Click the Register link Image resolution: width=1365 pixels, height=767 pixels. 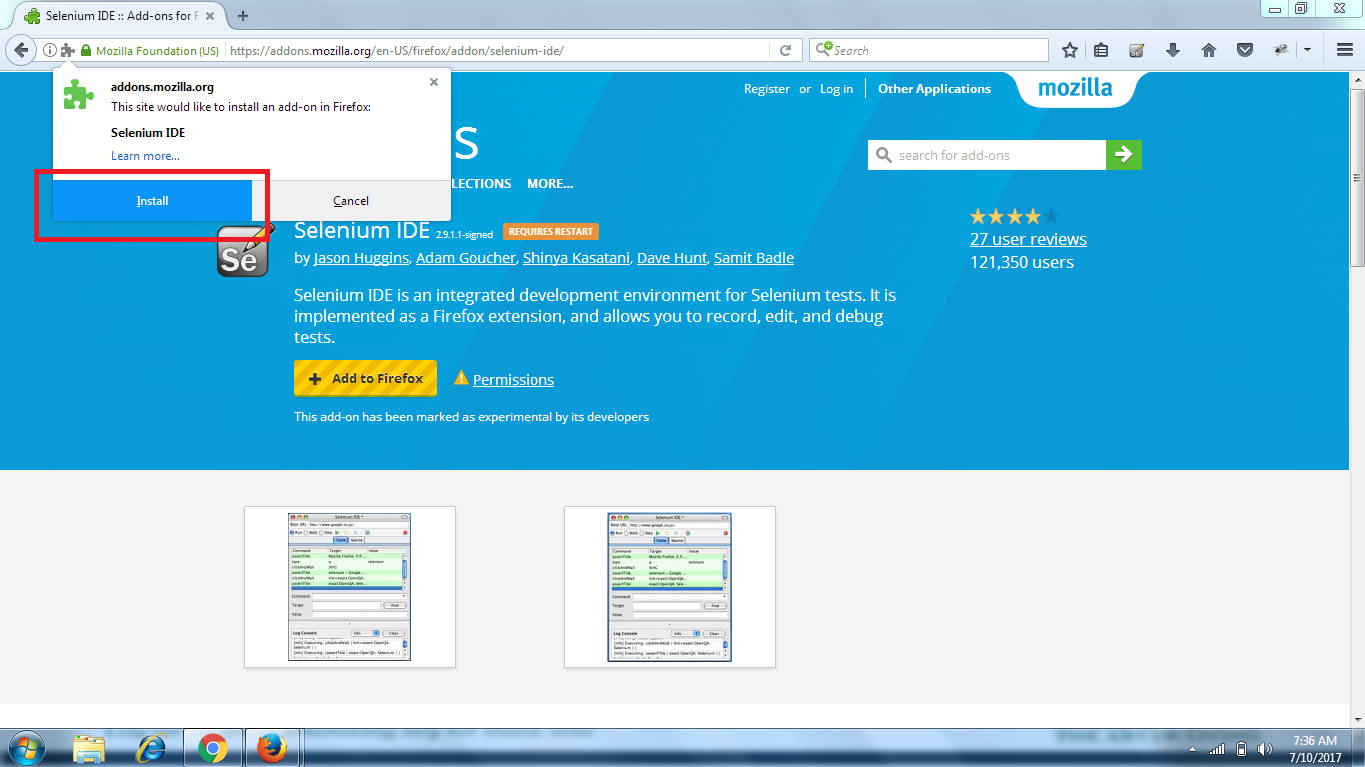pos(767,89)
